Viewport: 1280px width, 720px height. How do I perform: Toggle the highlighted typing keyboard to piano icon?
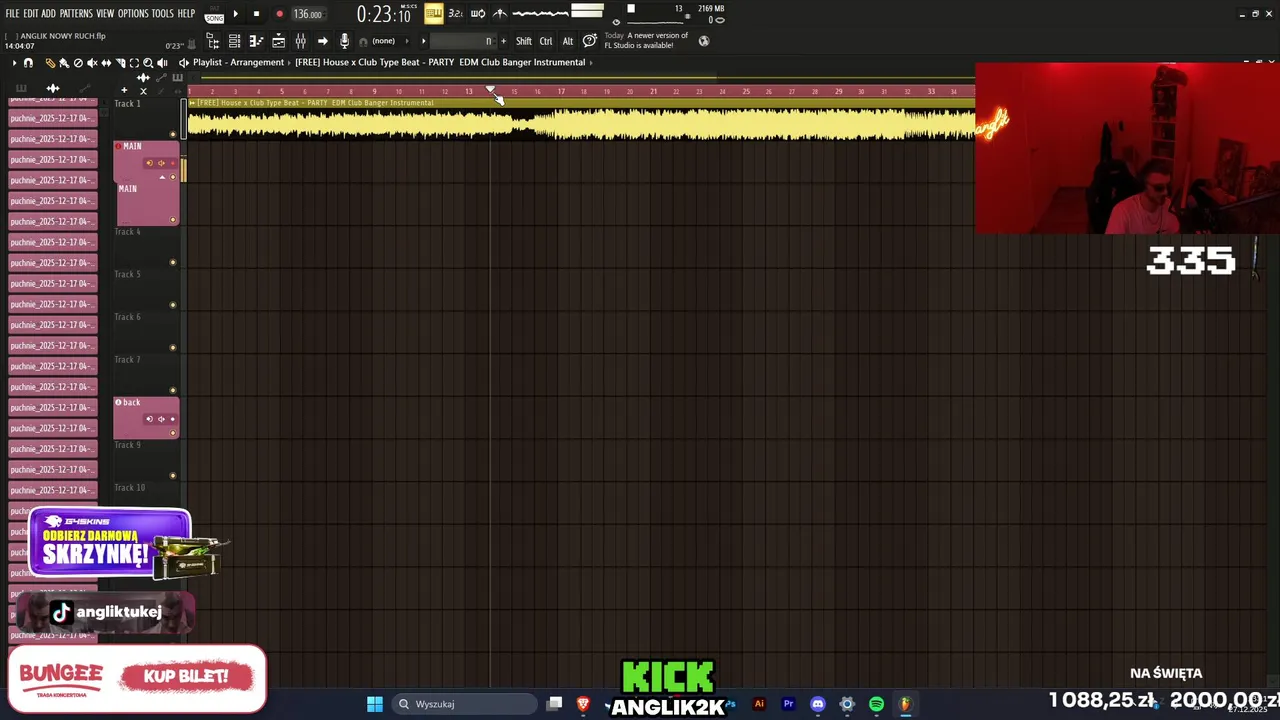[x=434, y=13]
